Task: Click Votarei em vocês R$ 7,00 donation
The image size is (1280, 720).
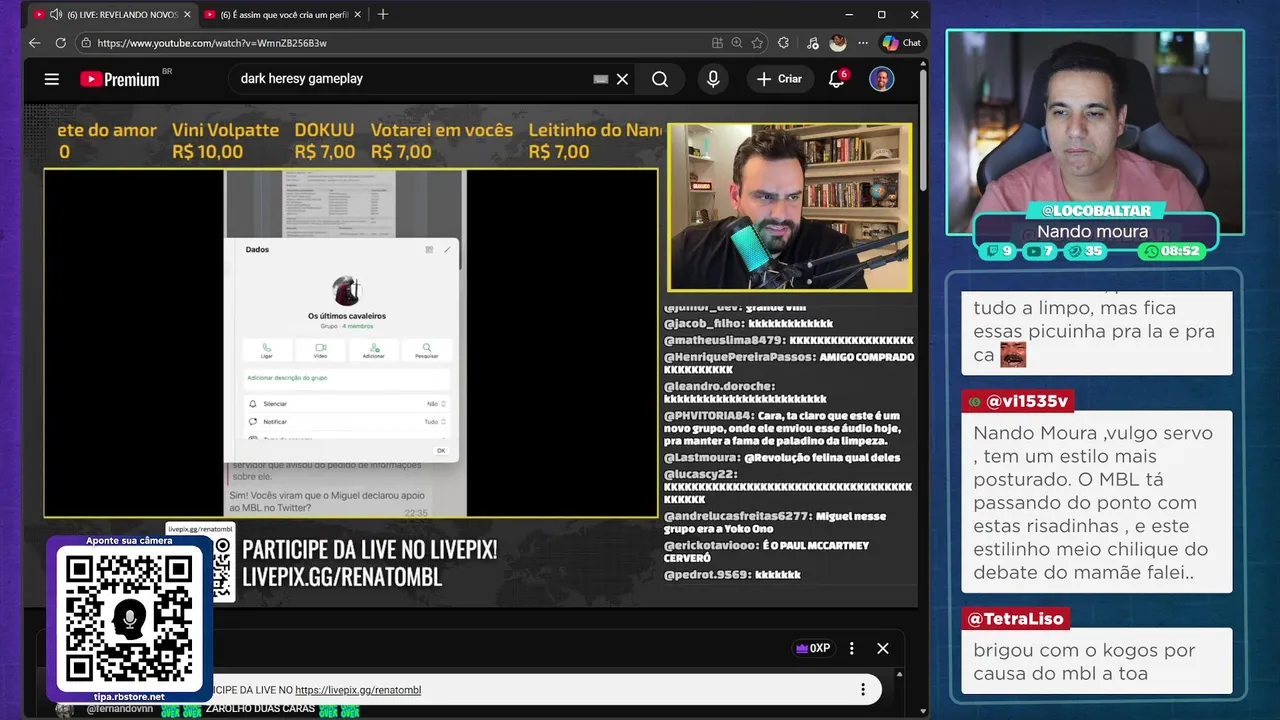Action: (x=441, y=141)
